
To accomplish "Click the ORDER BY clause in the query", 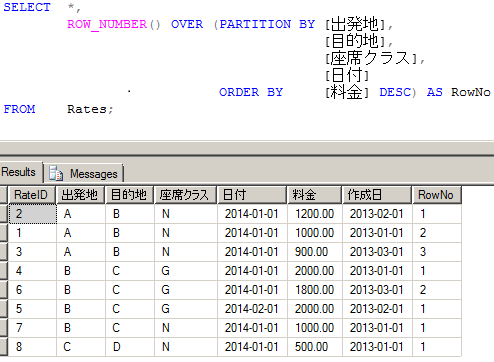I will point(251,92).
